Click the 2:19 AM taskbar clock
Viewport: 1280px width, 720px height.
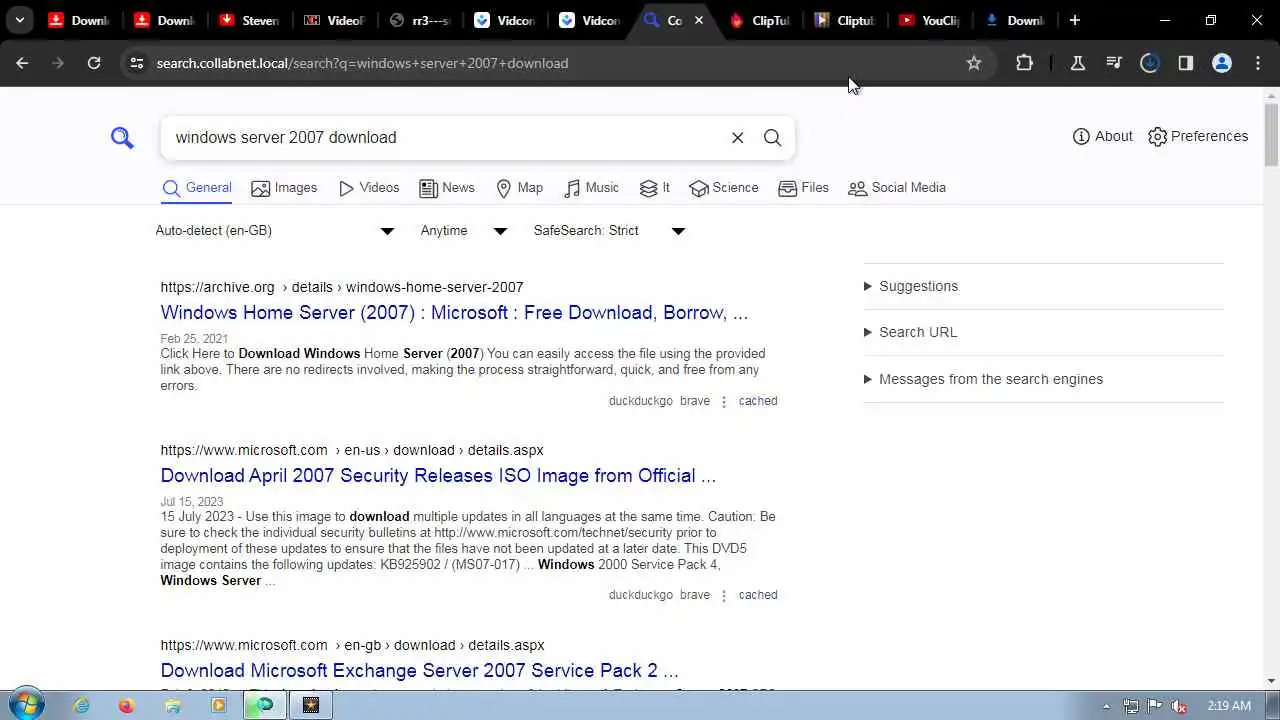[1229, 706]
